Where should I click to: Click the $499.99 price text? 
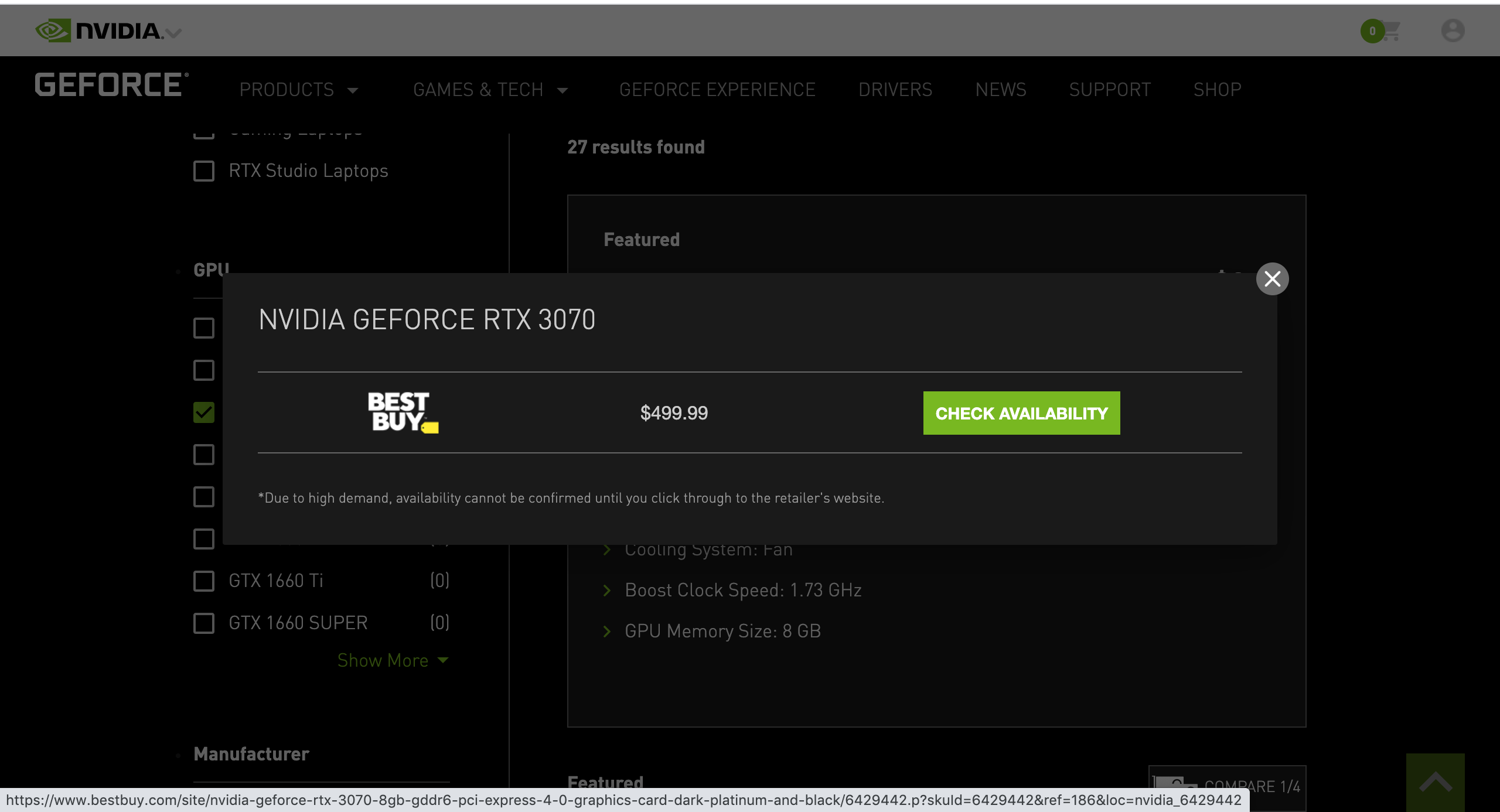[674, 413]
